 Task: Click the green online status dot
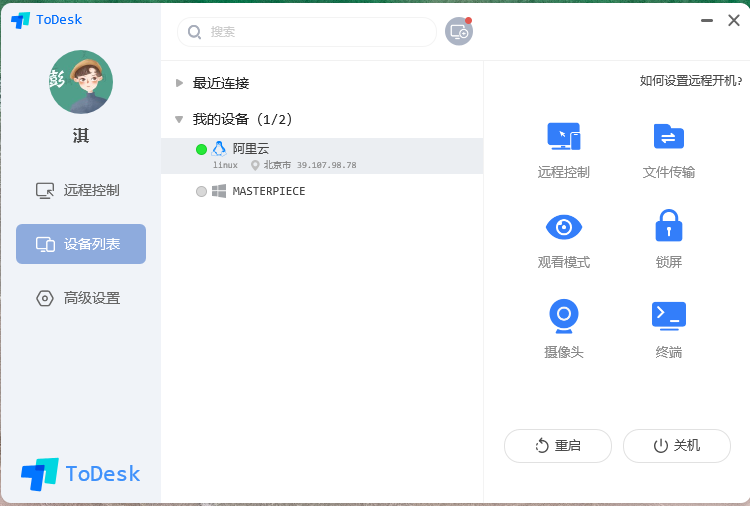point(201,150)
